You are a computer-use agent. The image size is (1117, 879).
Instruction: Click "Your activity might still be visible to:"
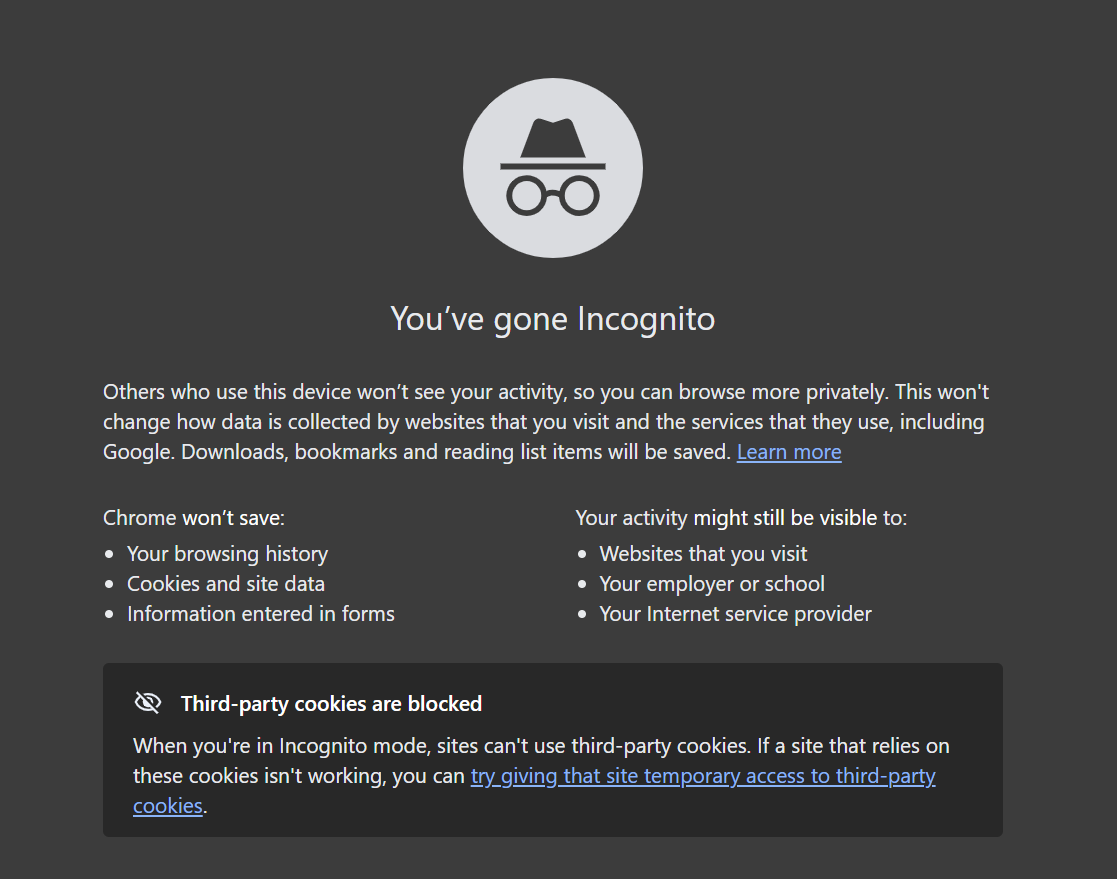pos(741,518)
